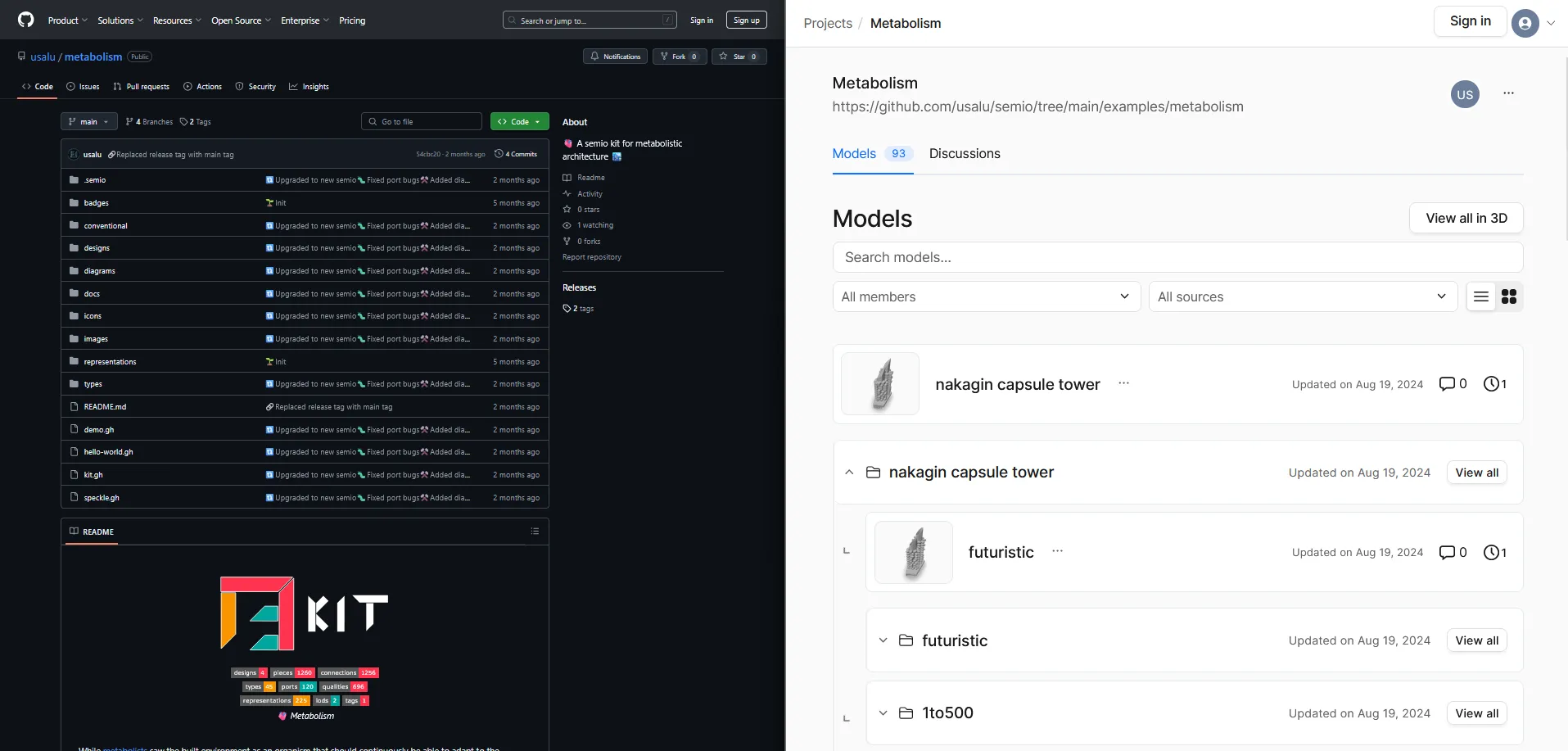Focus GitHub search or jump to field

pyautogui.click(x=590, y=20)
